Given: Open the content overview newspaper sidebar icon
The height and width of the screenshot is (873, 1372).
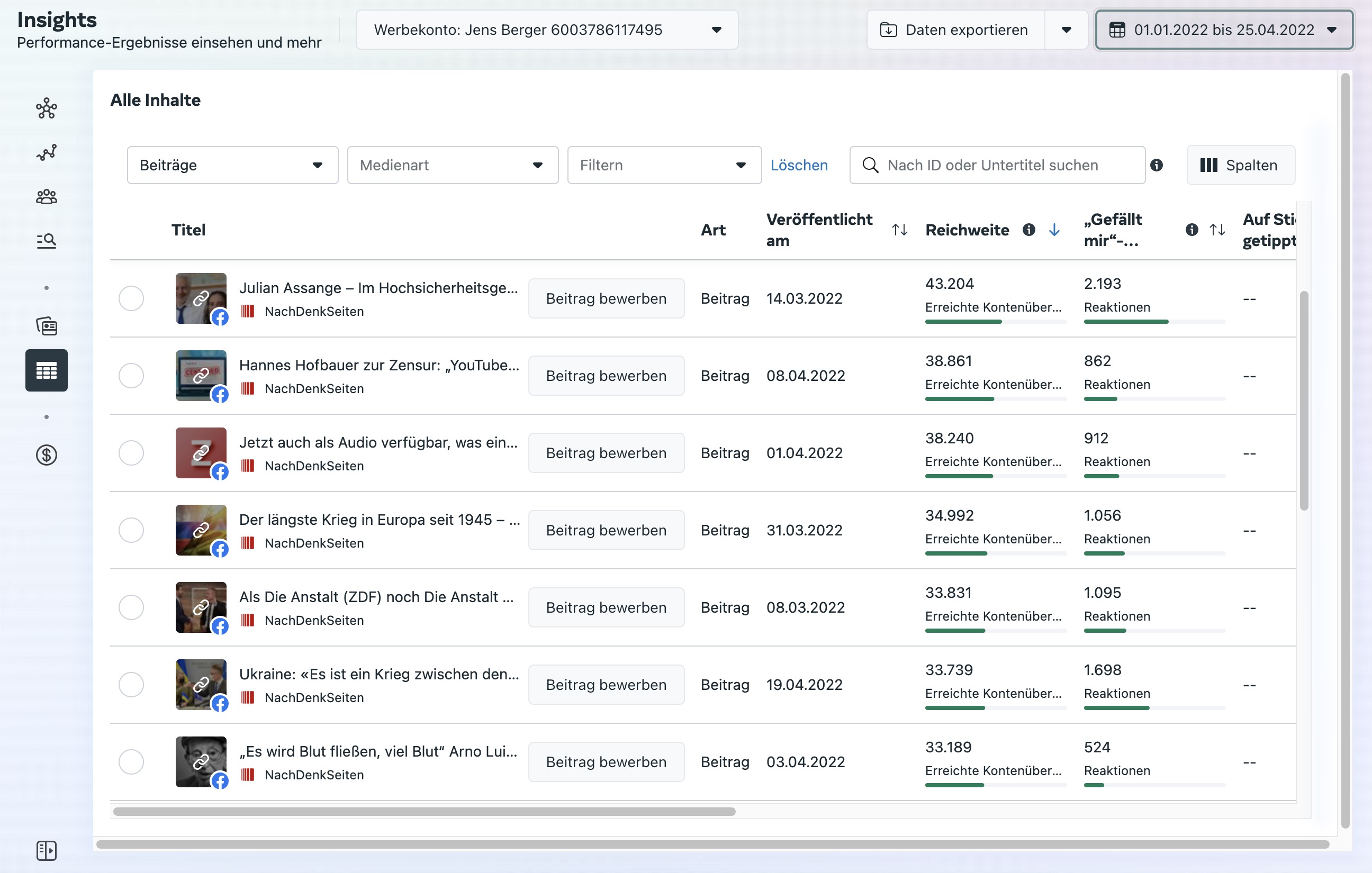Looking at the screenshot, I should (46, 326).
